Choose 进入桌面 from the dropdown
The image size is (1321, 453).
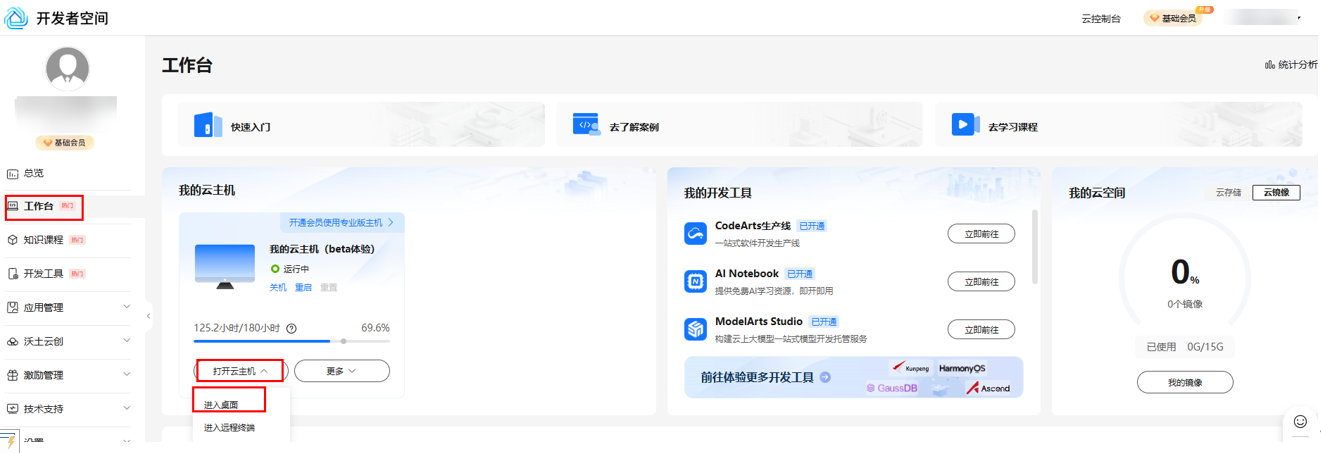tap(221, 405)
